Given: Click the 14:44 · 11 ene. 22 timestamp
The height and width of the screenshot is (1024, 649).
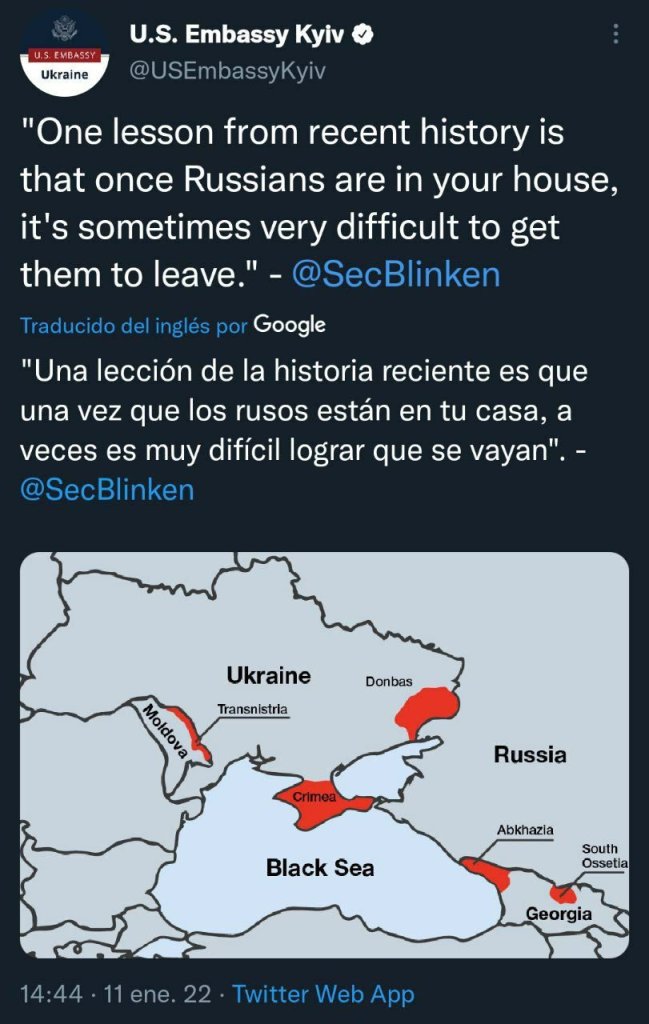Looking at the screenshot, I should click(x=116, y=994).
